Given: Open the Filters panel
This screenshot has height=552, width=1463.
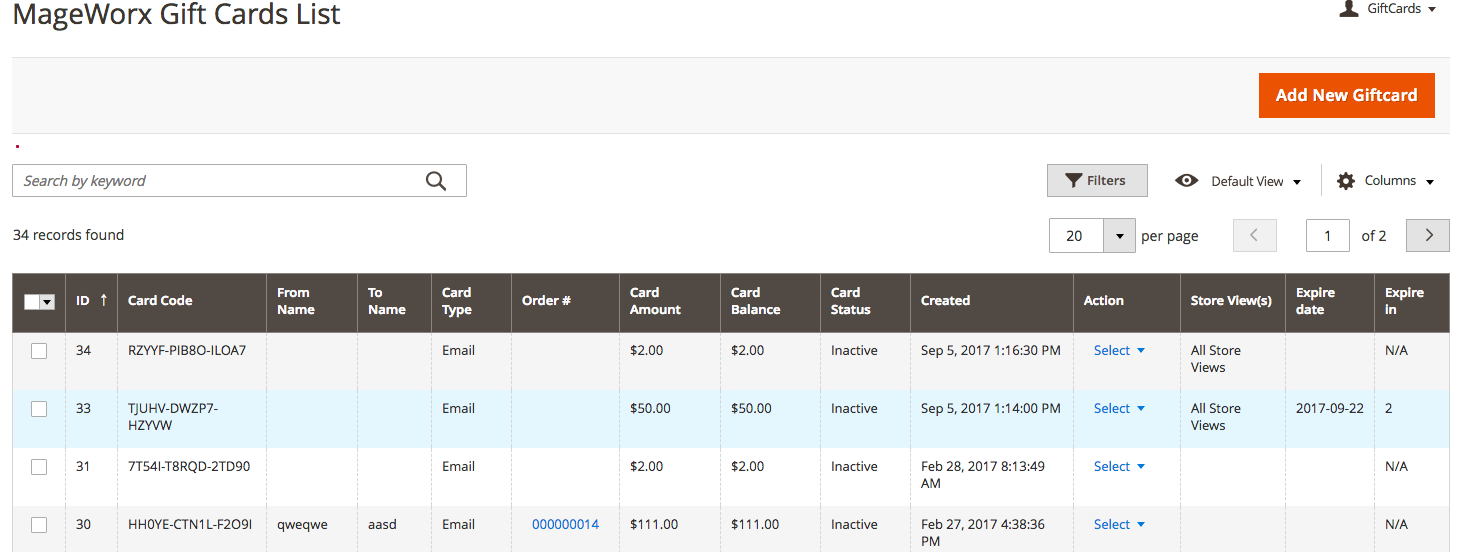Looking at the screenshot, I should 1097,181.
